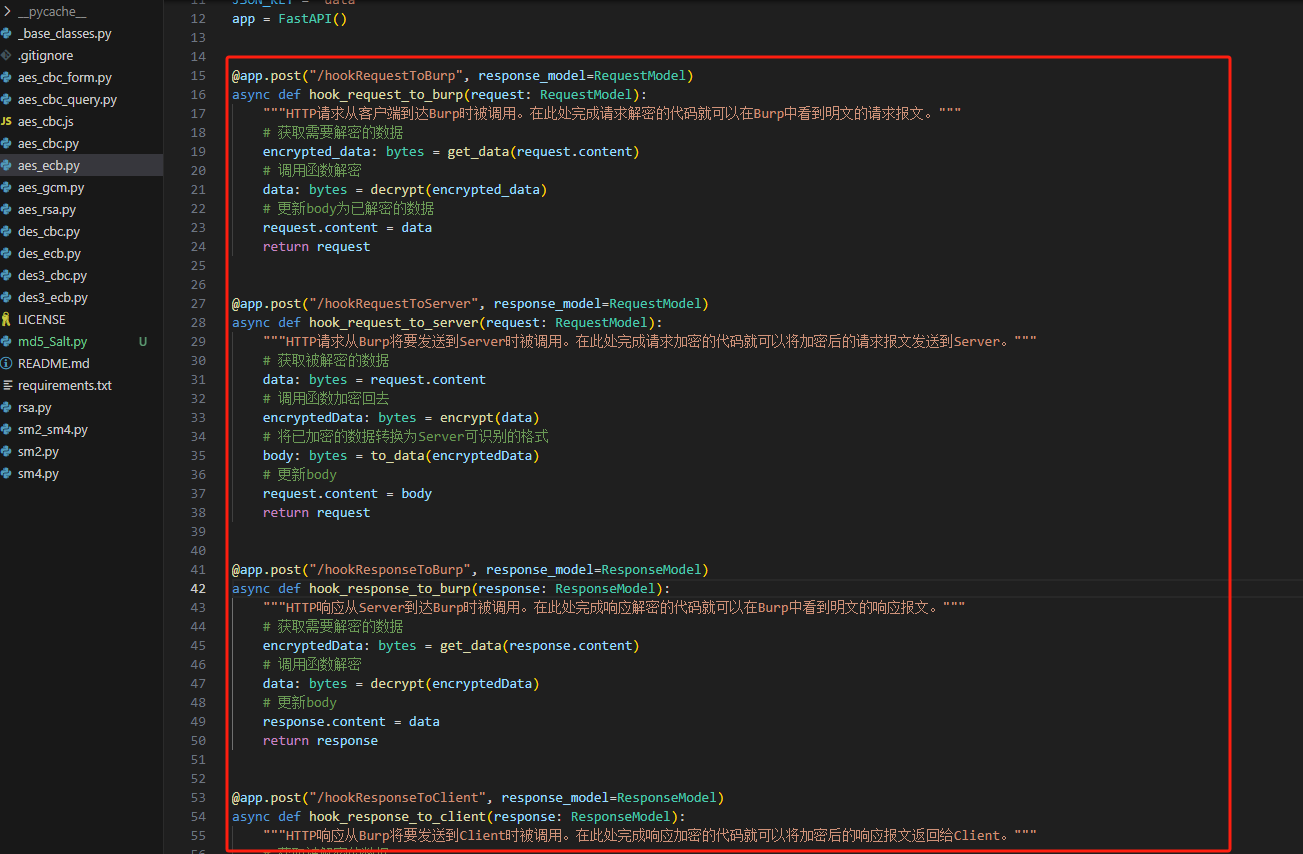Click the Python icon next to _base_classes.py
Image resolution: width=1303 pixels, height=854 pixels.
point(7,34)
